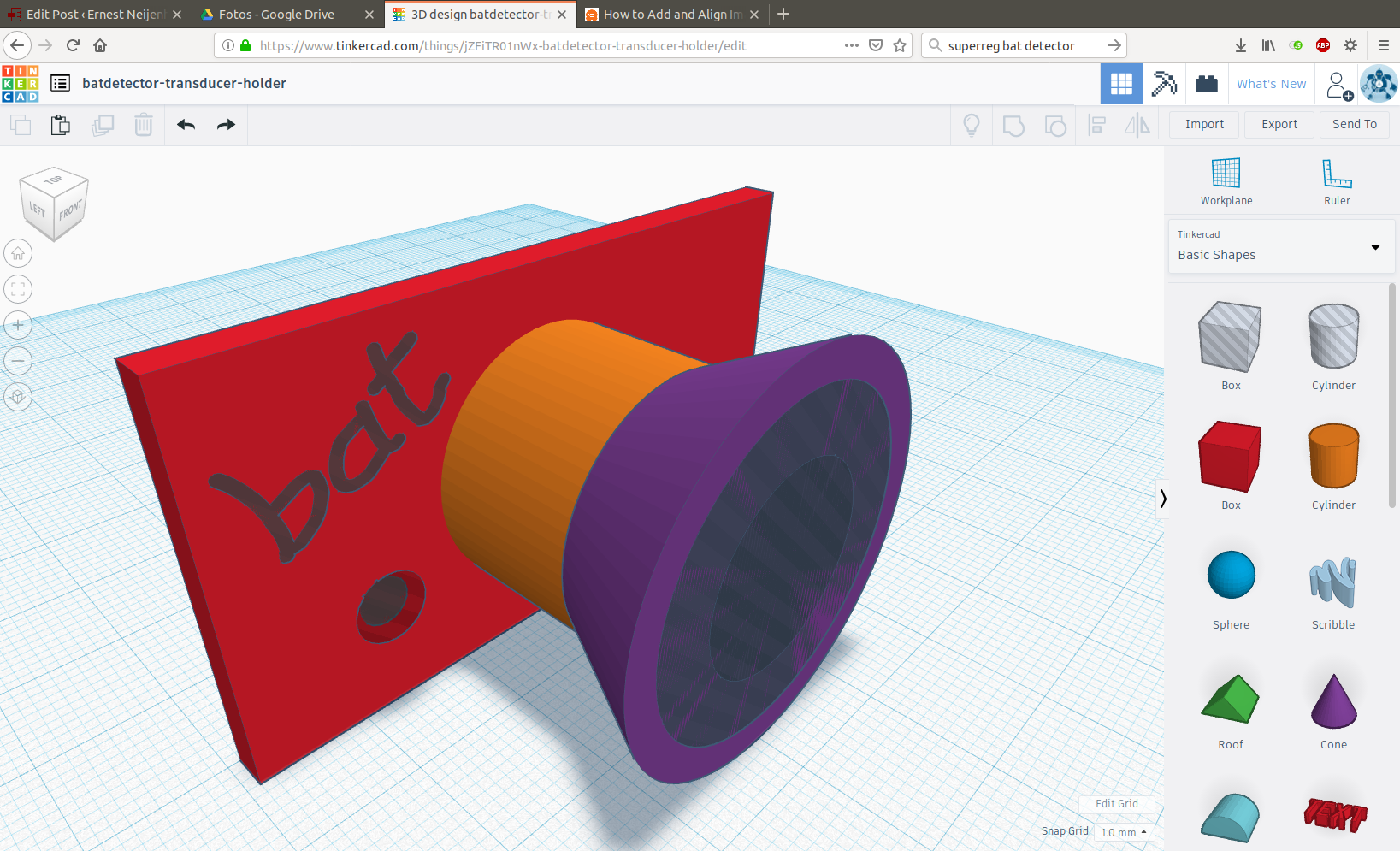Switch to the Edit Post browser tab

(x=94, y=15)
